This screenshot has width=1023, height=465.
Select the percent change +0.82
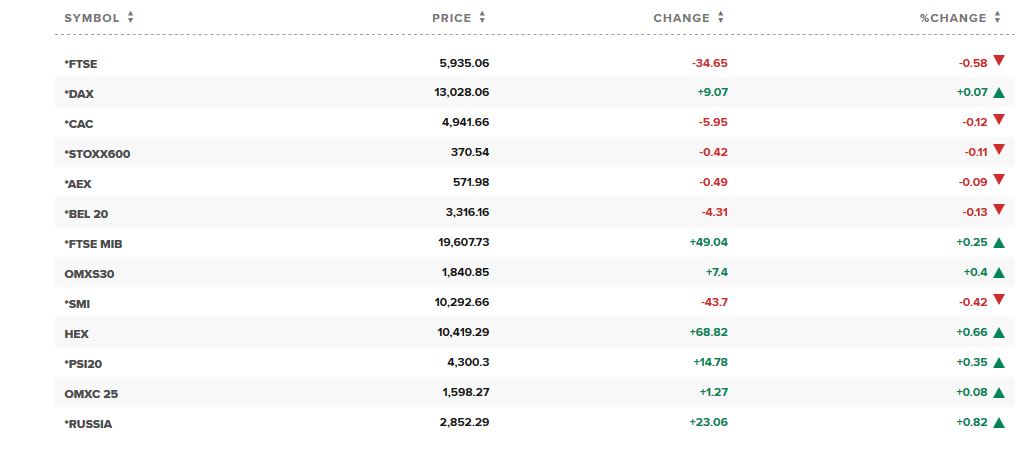(x=972, y=423)
